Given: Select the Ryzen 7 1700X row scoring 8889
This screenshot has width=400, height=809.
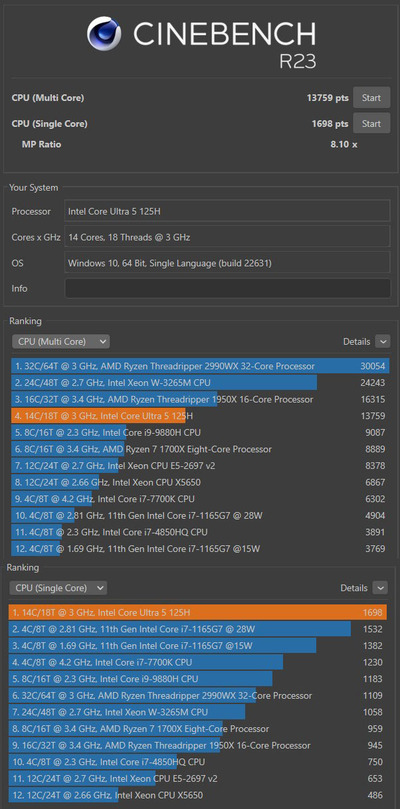Looking at the screenshot, I should [x=200, y=449].
